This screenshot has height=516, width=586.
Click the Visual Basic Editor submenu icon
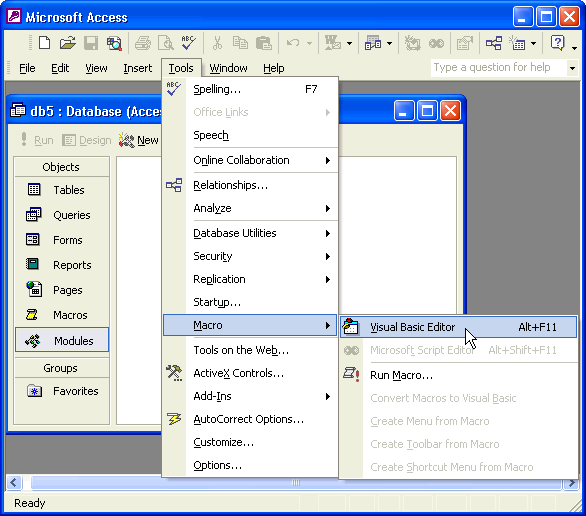point(351,326)
